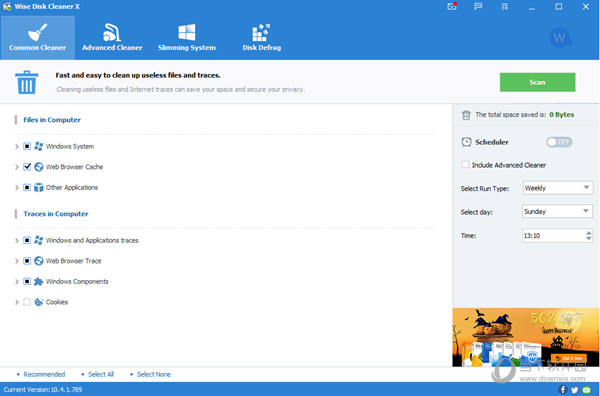Click the Wise Disk Cleaner app logo

point(7,7)
